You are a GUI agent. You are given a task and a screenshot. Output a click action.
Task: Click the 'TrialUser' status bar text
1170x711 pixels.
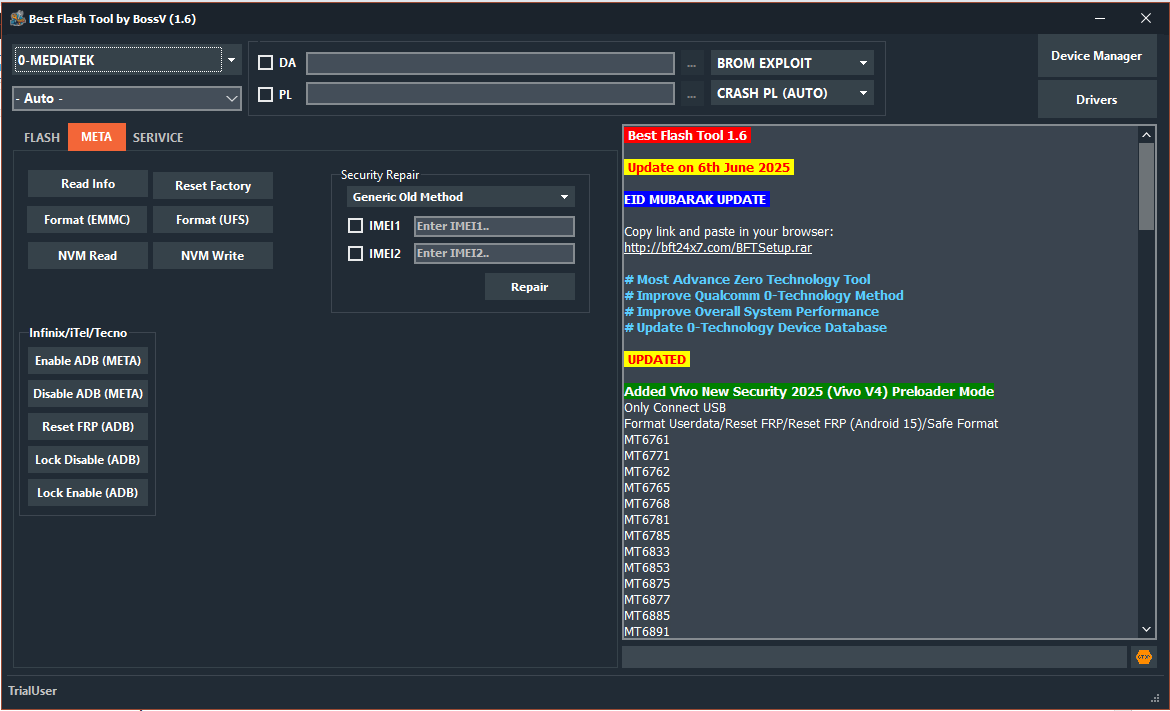33,691
